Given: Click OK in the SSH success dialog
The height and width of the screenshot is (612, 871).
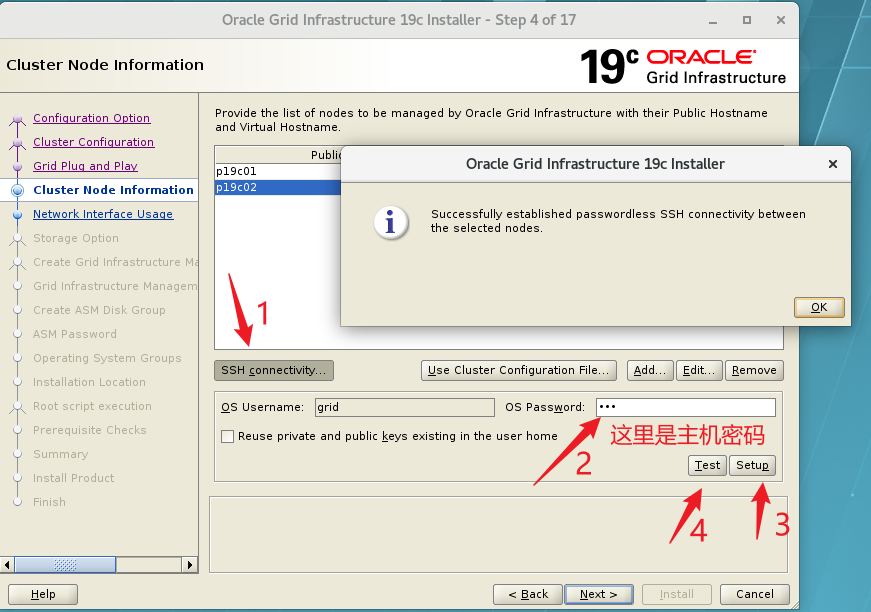Looking at the screenshot, I should click(x=819, y=307).
